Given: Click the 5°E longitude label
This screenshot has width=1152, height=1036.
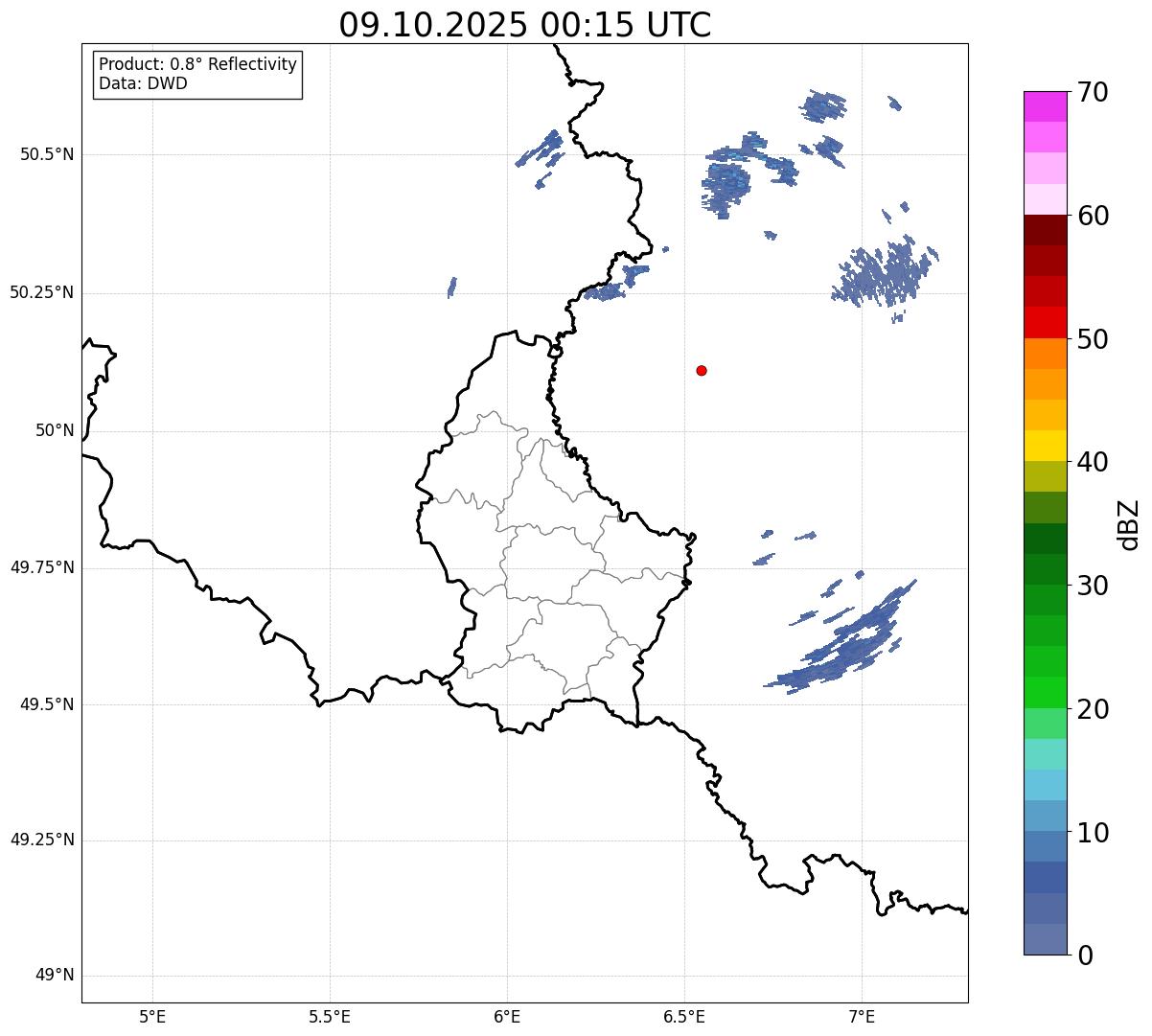Looking at the screenshot, I should (152, 1016).
